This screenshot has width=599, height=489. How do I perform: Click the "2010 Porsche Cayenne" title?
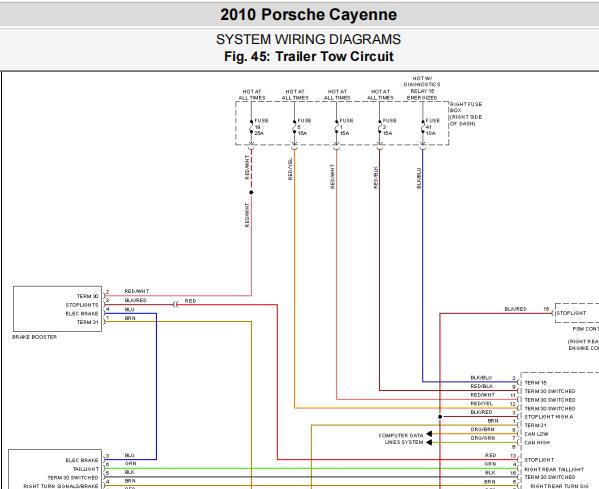pyautogui.click(x=308, y=15)
